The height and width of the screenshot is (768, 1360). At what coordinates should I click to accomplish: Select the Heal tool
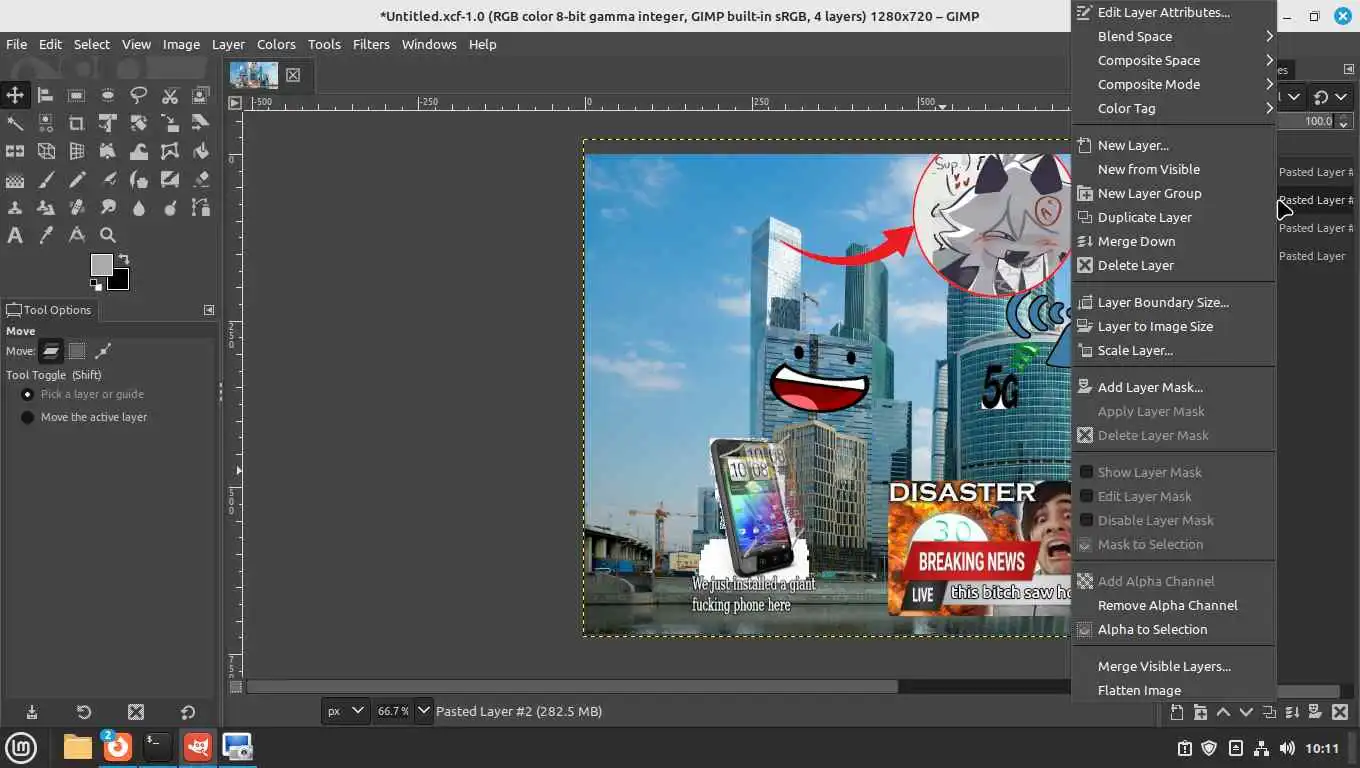coord(77,208)
